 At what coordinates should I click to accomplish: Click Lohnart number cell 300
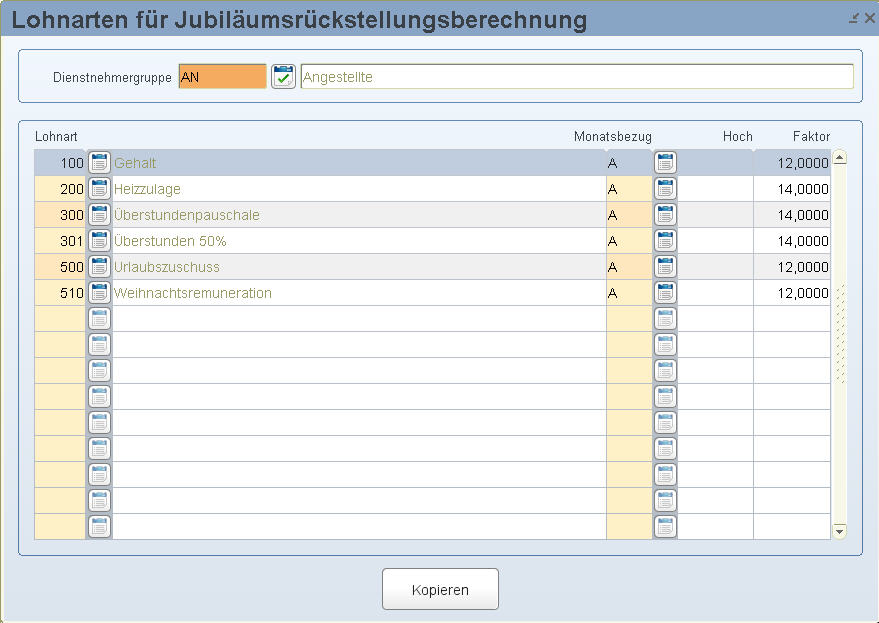coord(60,215)
